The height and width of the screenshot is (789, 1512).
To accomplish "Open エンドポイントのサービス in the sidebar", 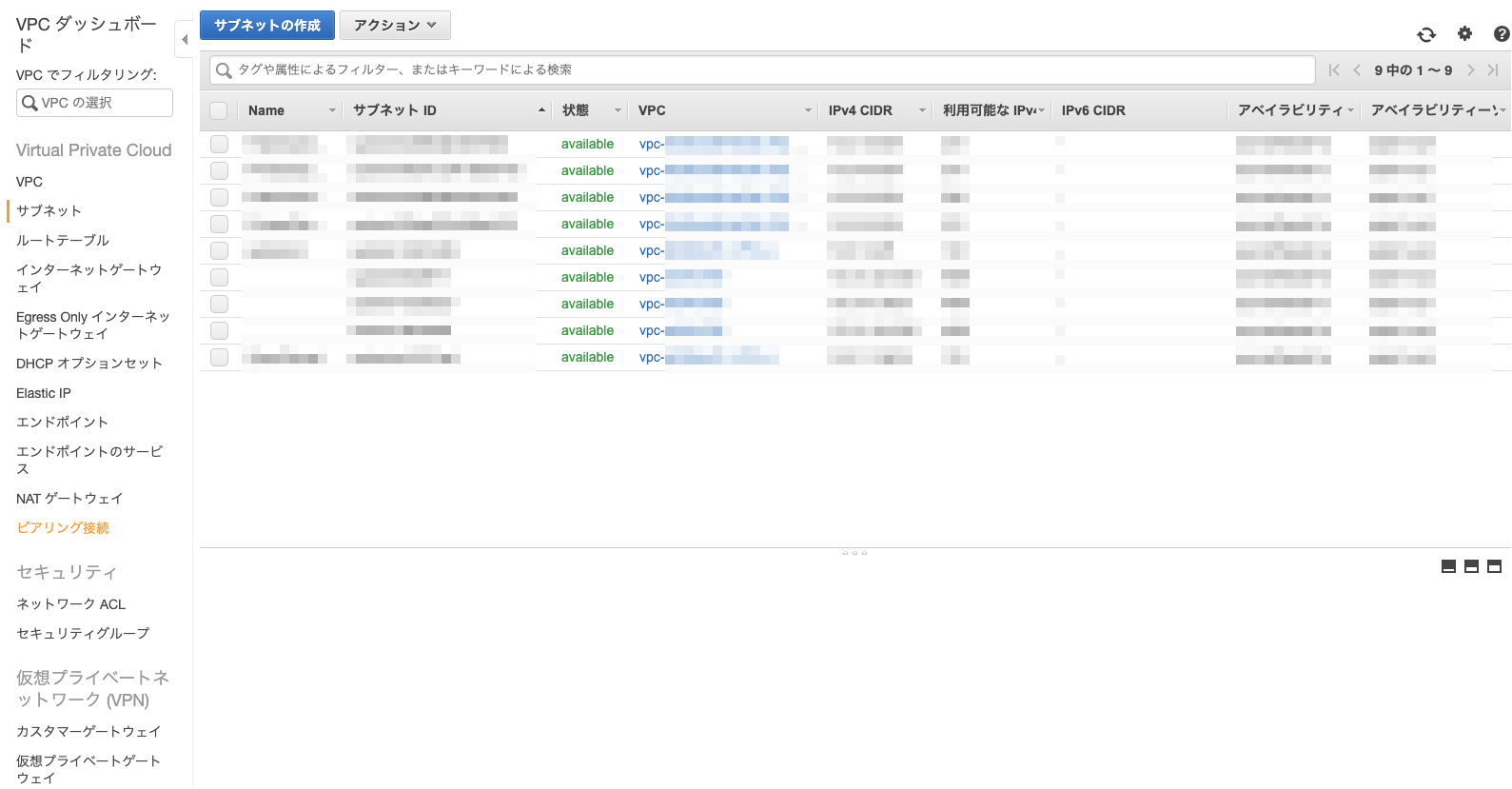I will [x=89, y=460].
